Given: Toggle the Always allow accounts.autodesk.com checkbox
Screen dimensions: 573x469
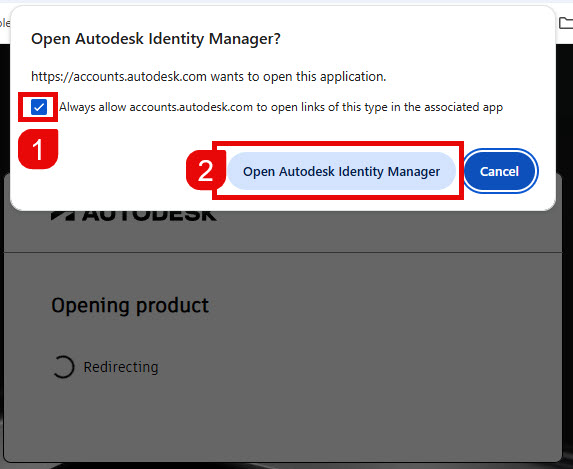Looking at the screenshot, I should tap(39, 107).
